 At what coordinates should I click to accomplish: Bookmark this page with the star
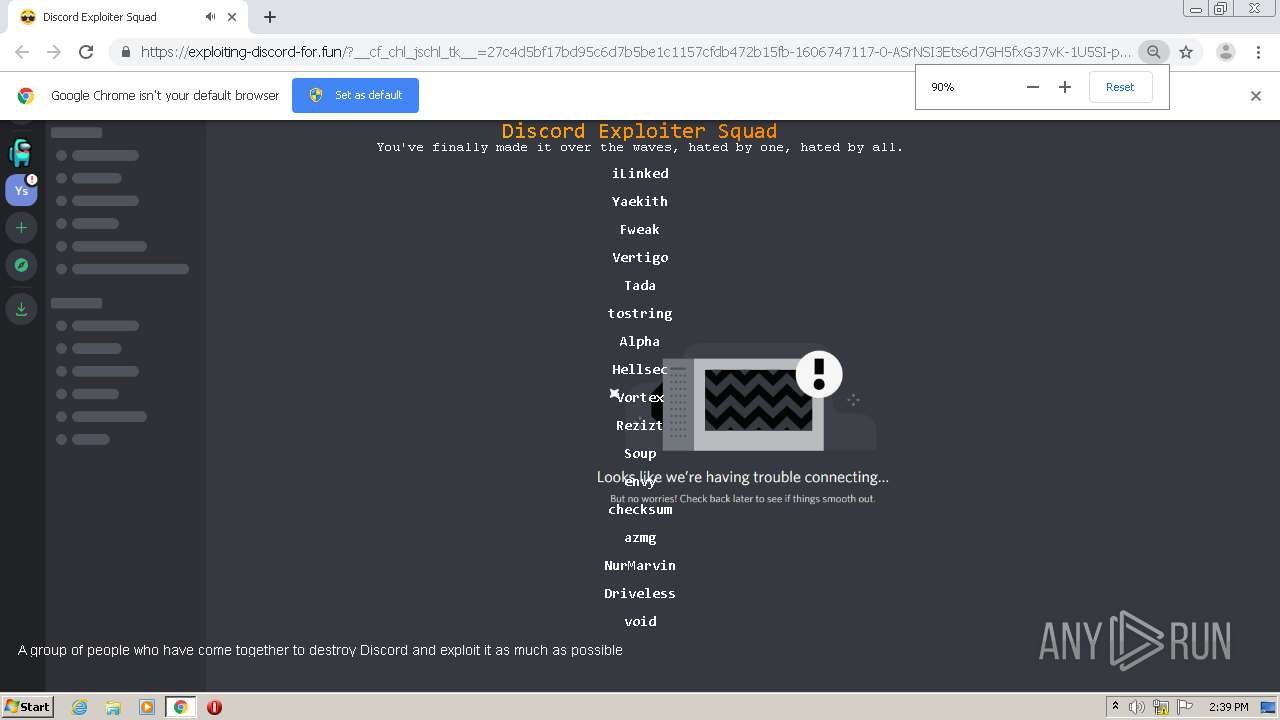coord(1186,52)
